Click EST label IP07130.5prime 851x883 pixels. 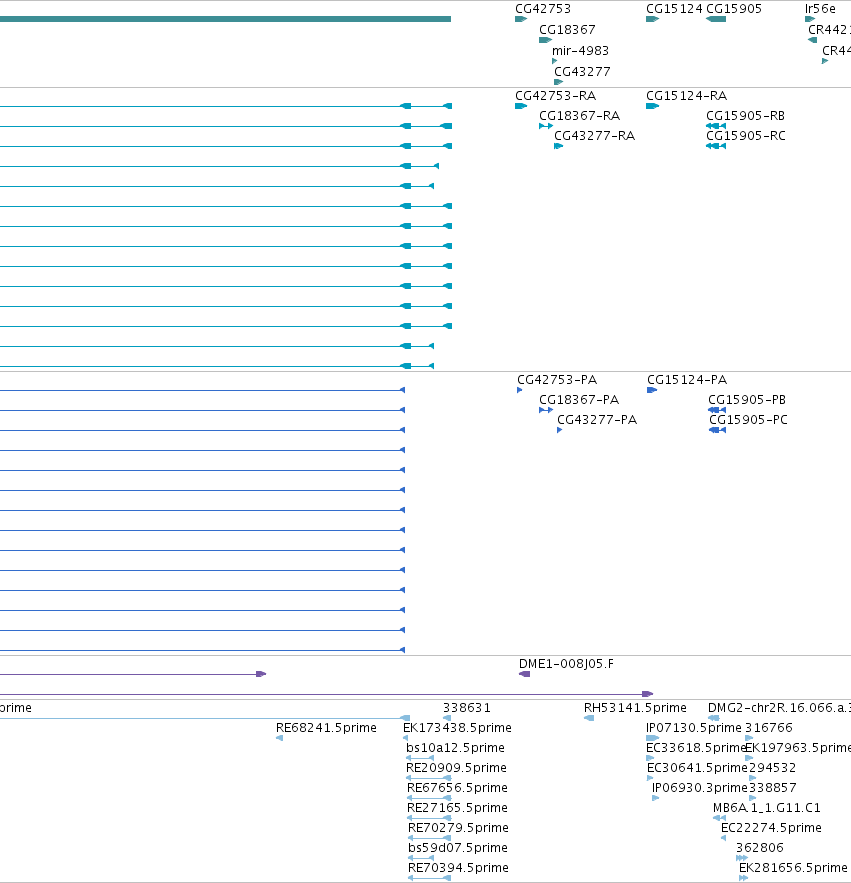693,728
